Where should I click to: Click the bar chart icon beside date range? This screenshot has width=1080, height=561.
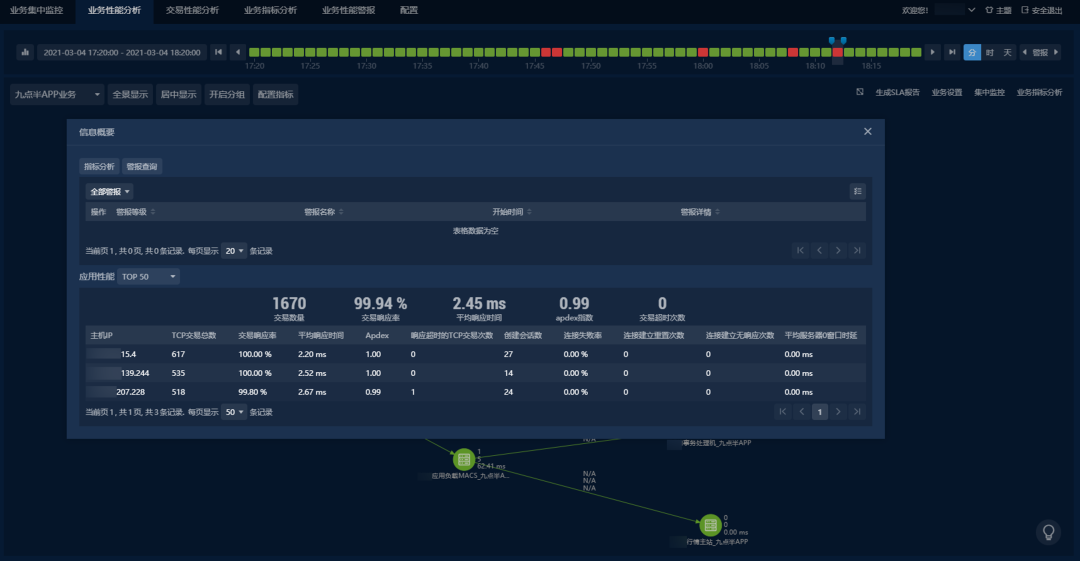pos(25,52)
